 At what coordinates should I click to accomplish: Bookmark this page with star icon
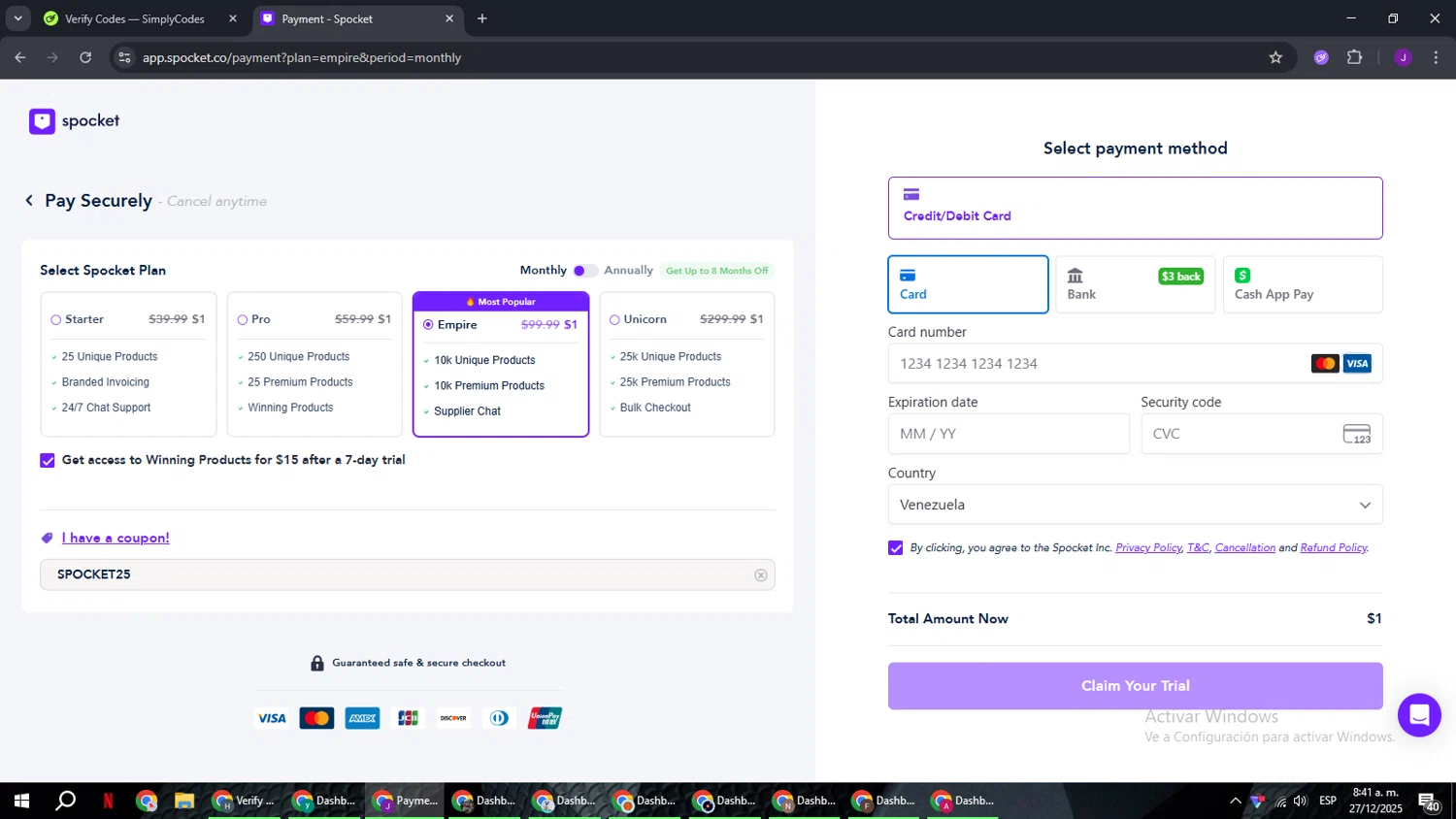(1275, 57)
